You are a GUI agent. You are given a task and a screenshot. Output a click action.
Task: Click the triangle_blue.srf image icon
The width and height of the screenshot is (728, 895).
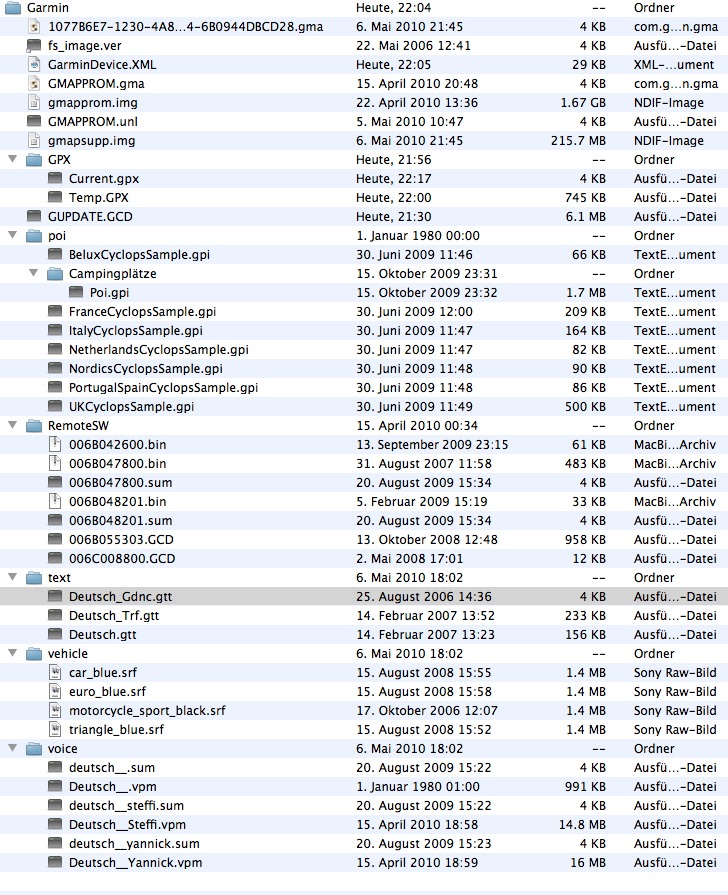click(x=55, y=729)
